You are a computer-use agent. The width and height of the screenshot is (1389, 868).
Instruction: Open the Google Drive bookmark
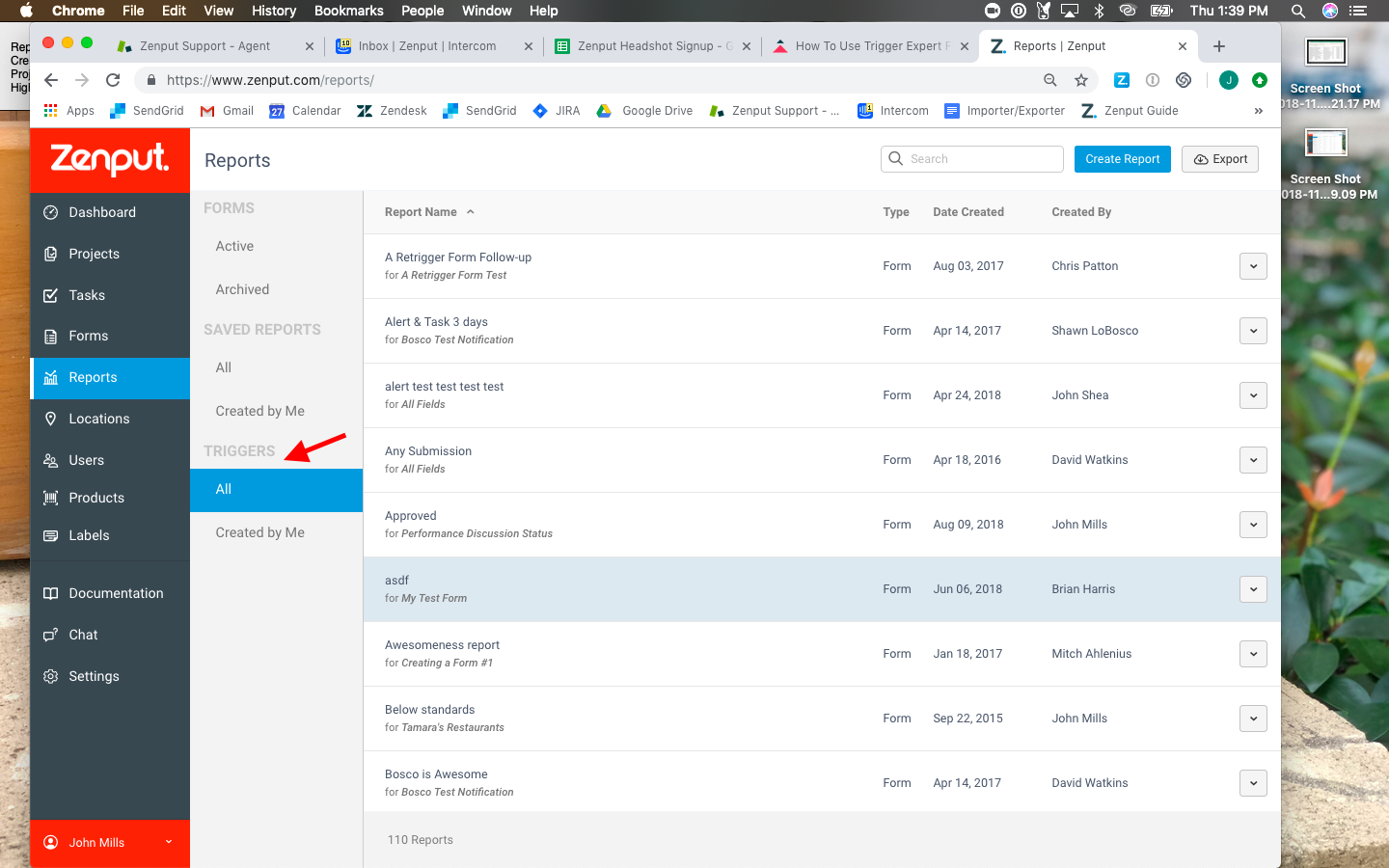coord(644,111)
